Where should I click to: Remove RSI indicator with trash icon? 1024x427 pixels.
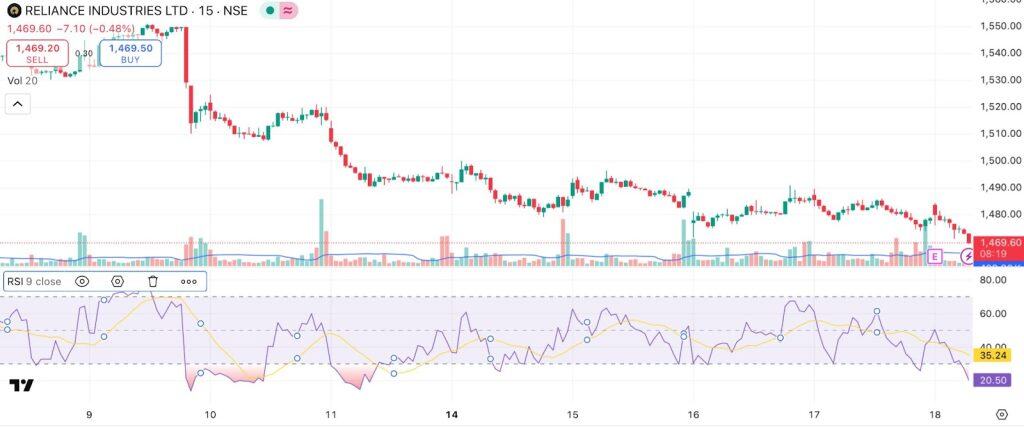(x=153, y=281)
